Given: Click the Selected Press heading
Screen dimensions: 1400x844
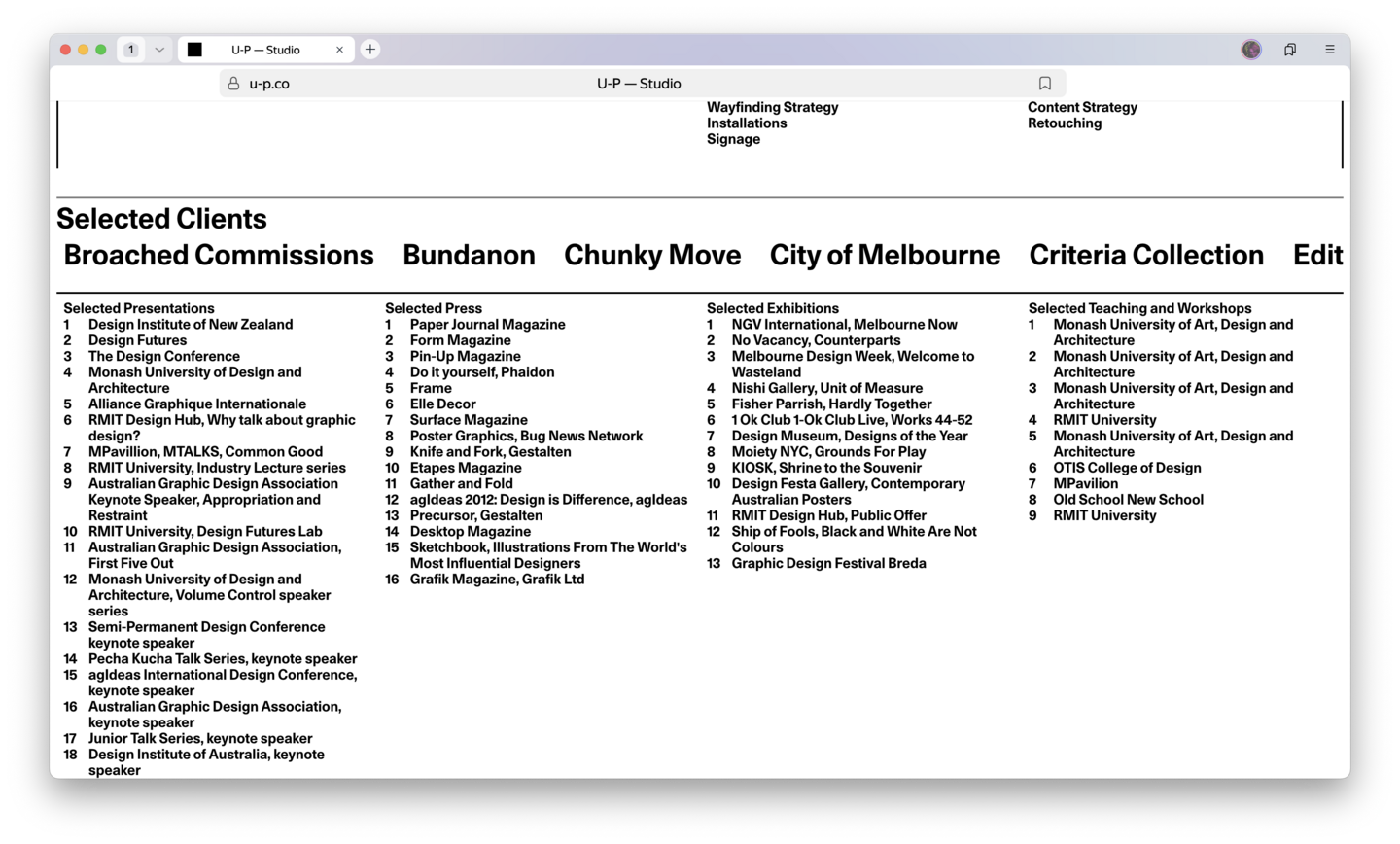Looking at the screenshot, I should [434, 308].
